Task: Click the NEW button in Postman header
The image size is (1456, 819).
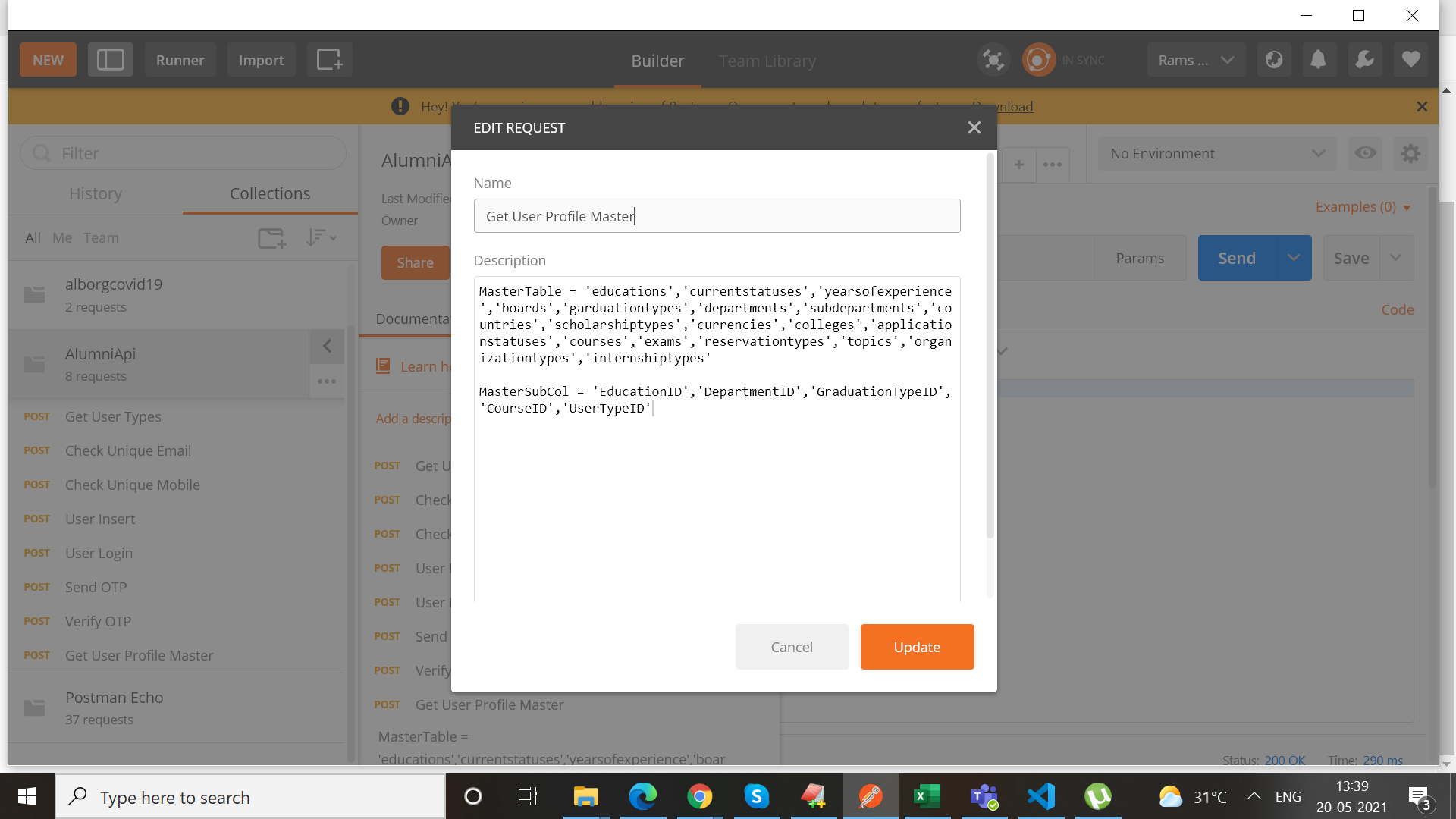Action: click(x=48, y=60)
